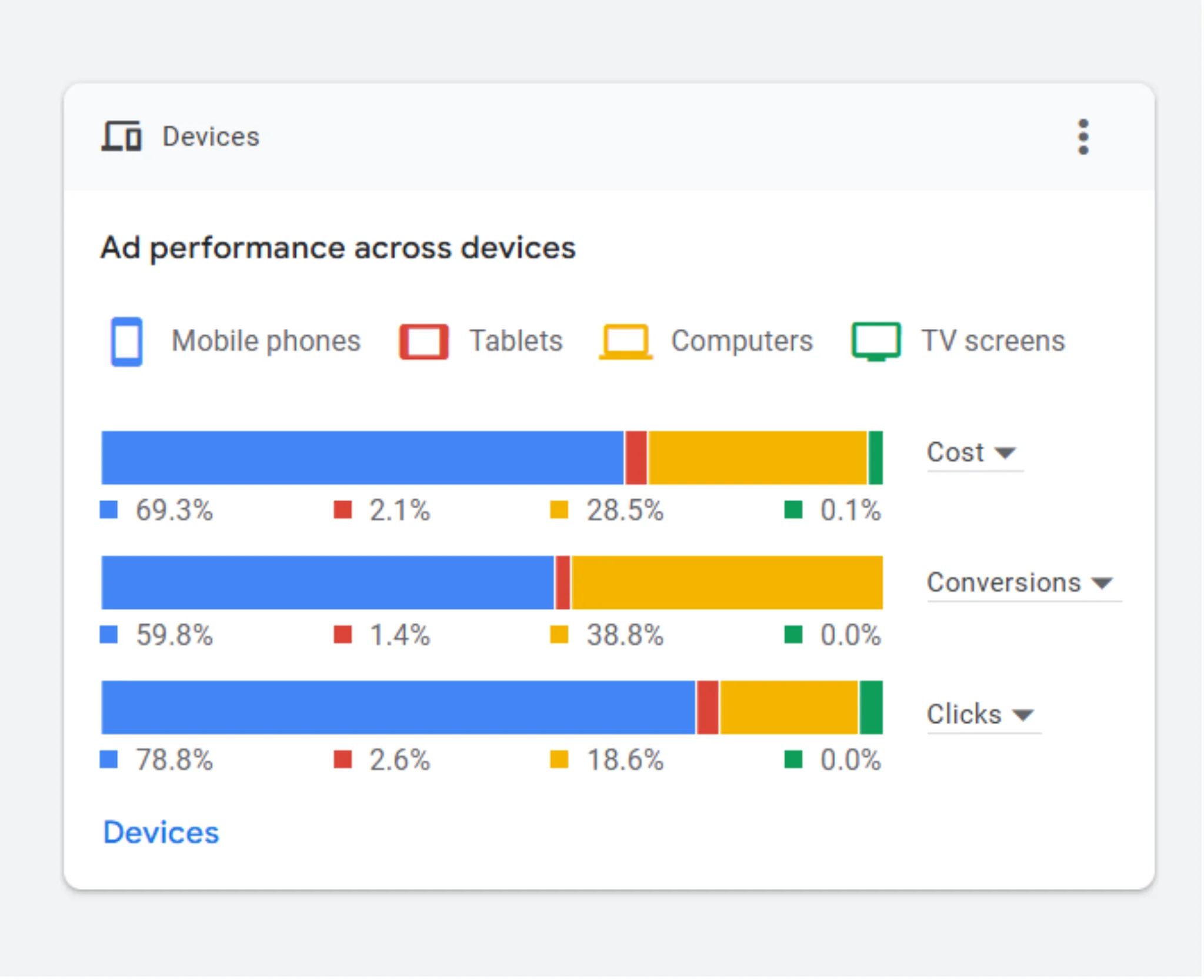The image size is (1204, 980).
Task: Click the Devices card header icon
Action: tap(122, 136)
